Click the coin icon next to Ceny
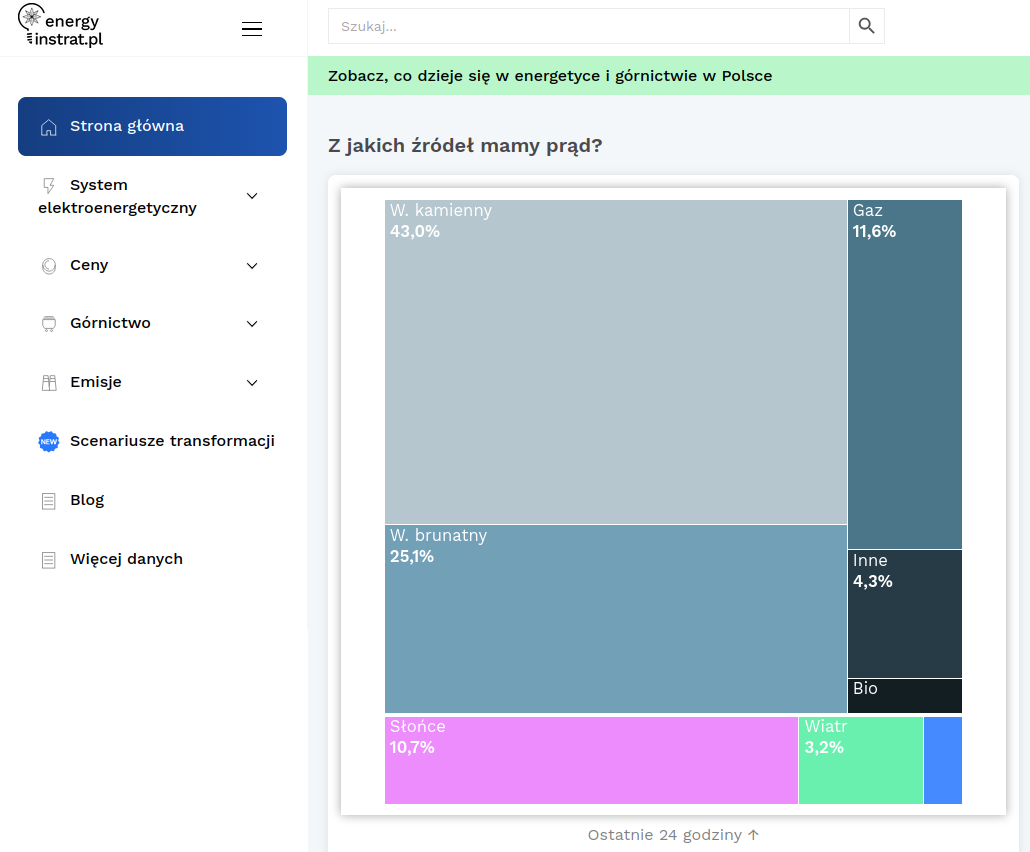Viewport: 1030px width, 852px height. (49, 265)
